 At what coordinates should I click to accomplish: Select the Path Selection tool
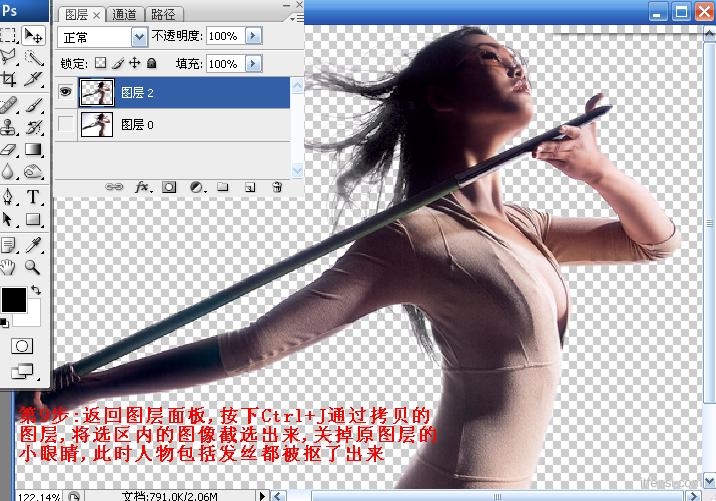[x=9, y=219]
